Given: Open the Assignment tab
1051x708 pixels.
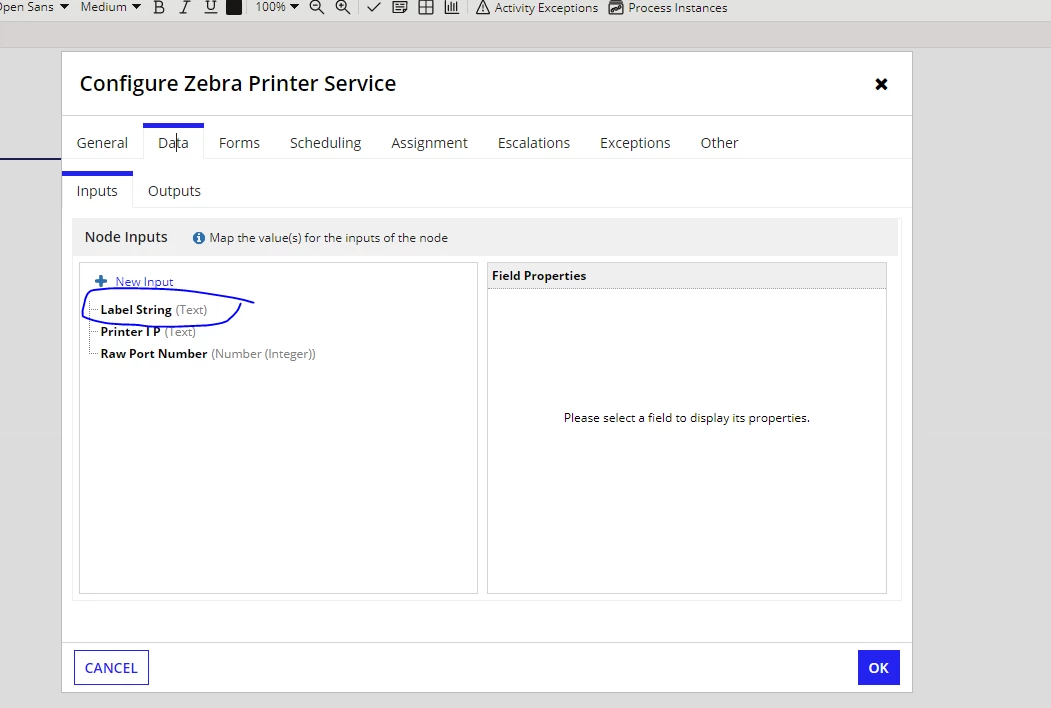Looking at the screenshot, I should 429,143.
